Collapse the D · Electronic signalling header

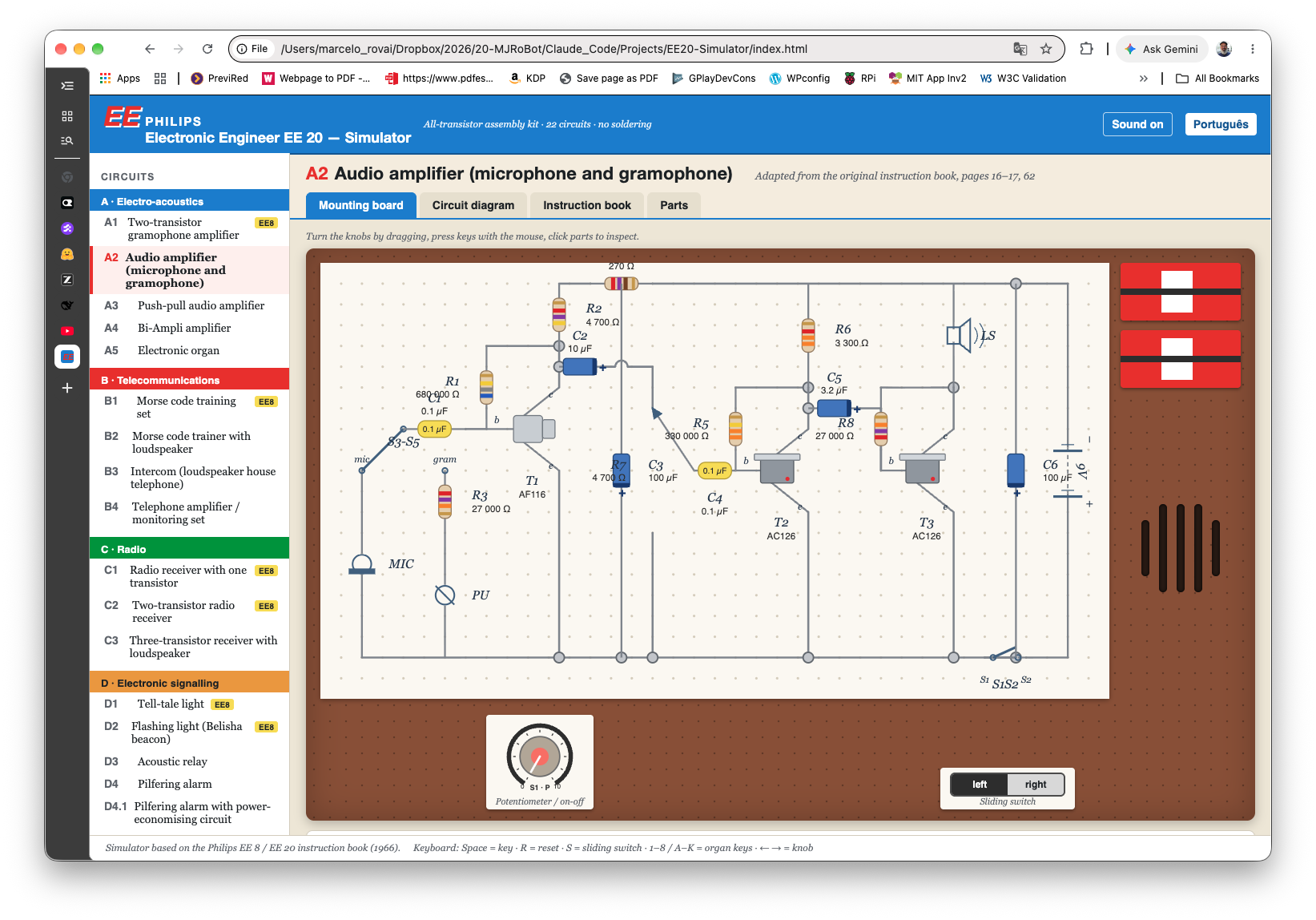point(189,683)
